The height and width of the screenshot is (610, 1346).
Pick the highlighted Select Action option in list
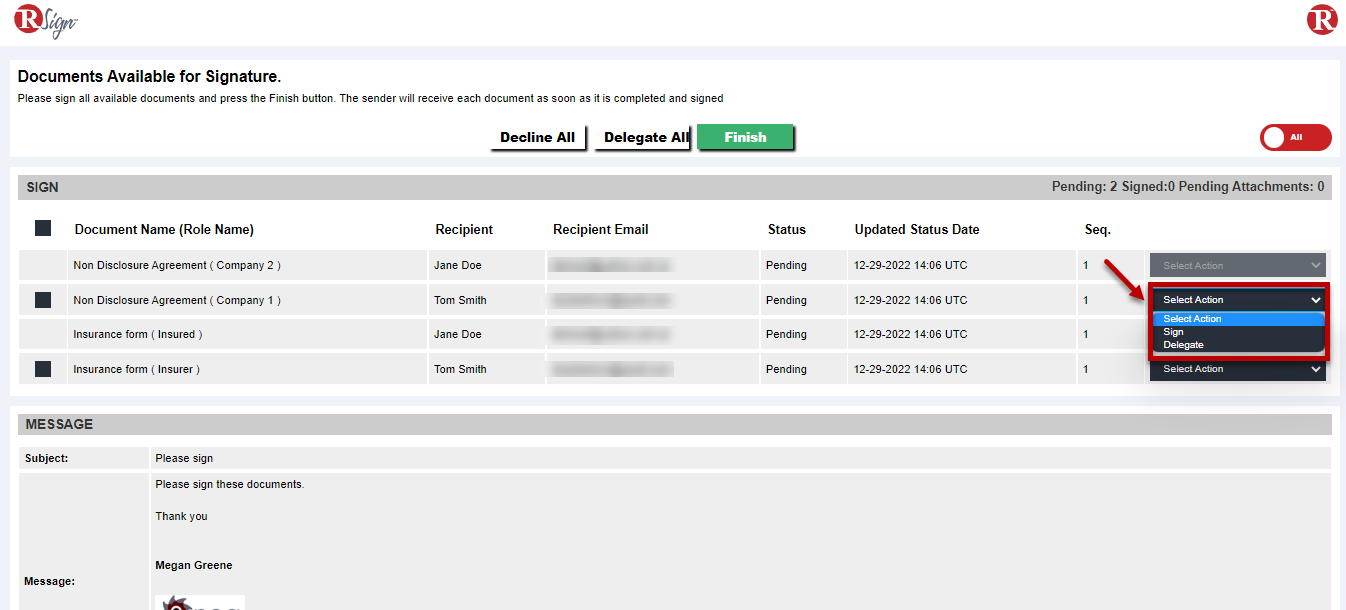(x=1192, y=319)
